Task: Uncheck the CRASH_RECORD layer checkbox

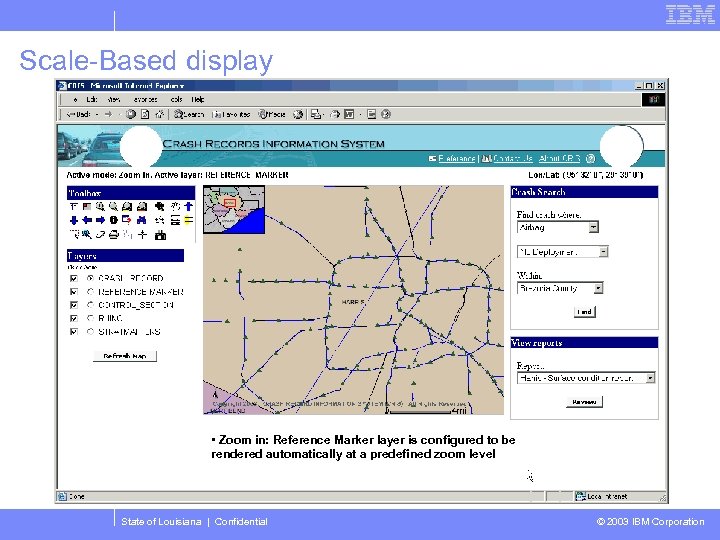Action: pos(73,278)
